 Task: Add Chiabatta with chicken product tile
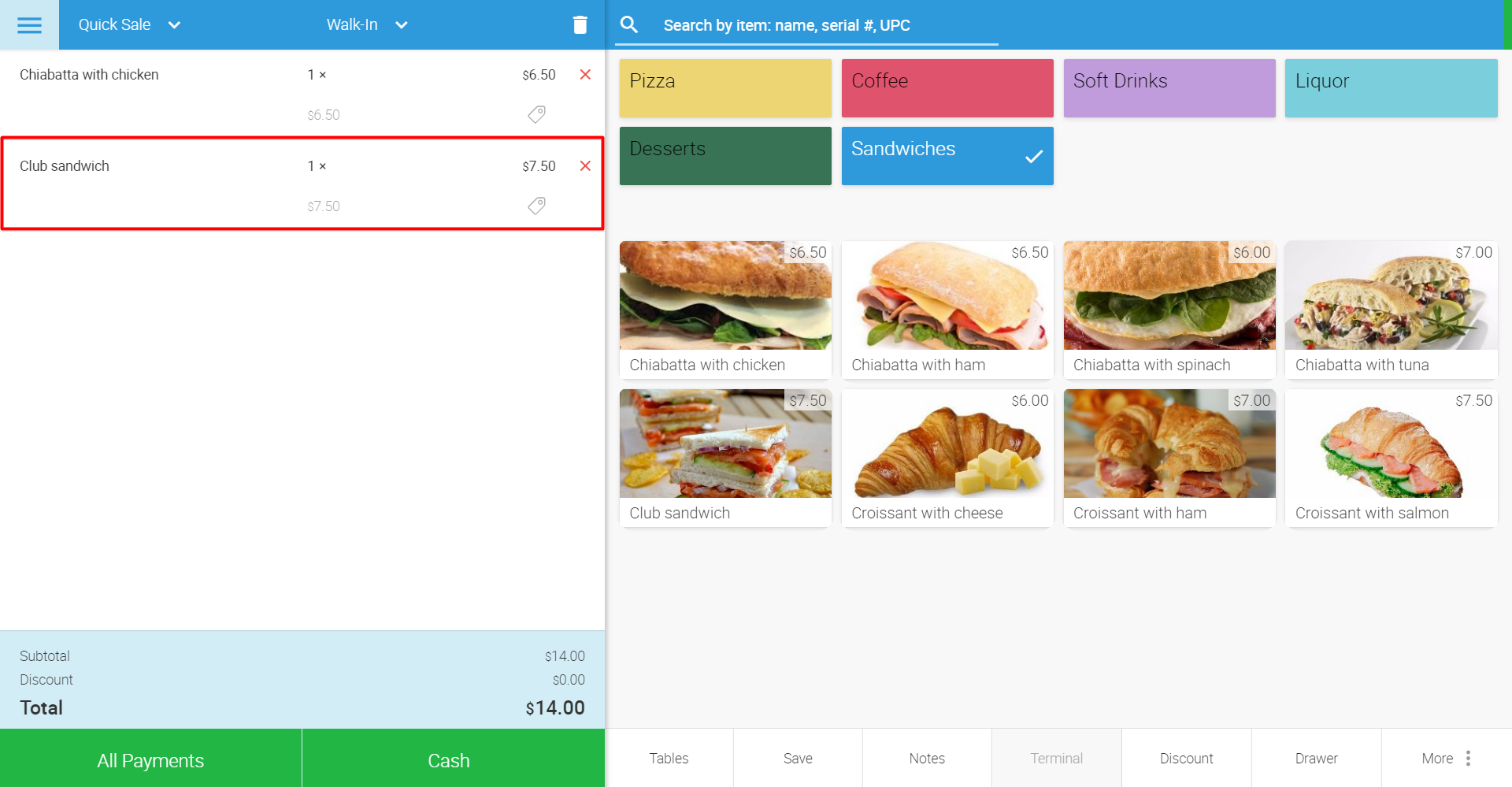point(725,310)
